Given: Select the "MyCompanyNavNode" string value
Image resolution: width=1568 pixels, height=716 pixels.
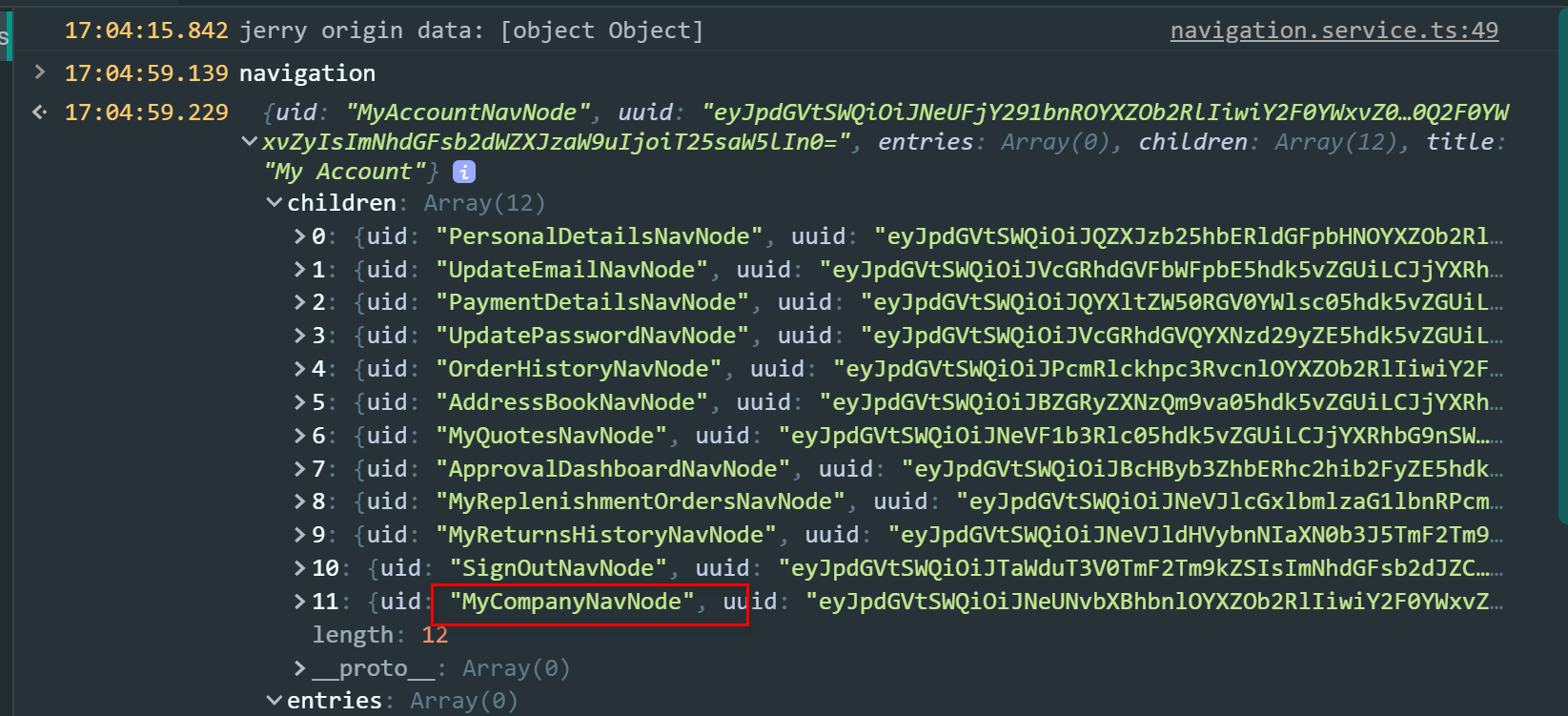Looking at the screenshot, I should click(572, 602).
